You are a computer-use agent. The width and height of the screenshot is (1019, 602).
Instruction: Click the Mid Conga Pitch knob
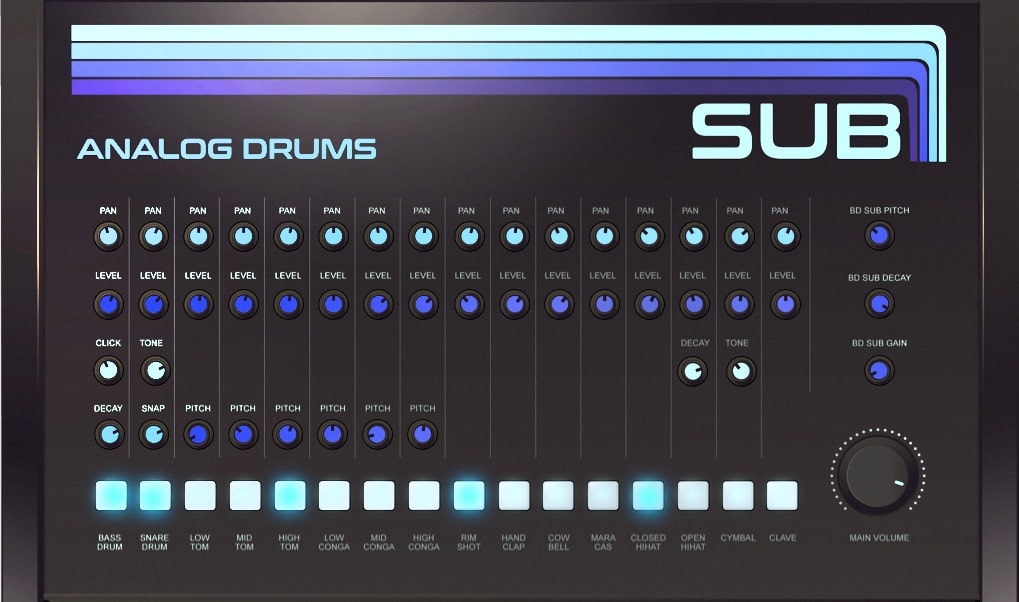pos(377,434)
